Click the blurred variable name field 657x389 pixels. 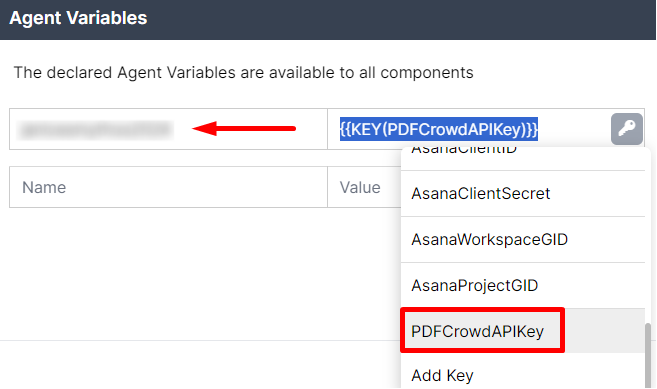(96, 129)
